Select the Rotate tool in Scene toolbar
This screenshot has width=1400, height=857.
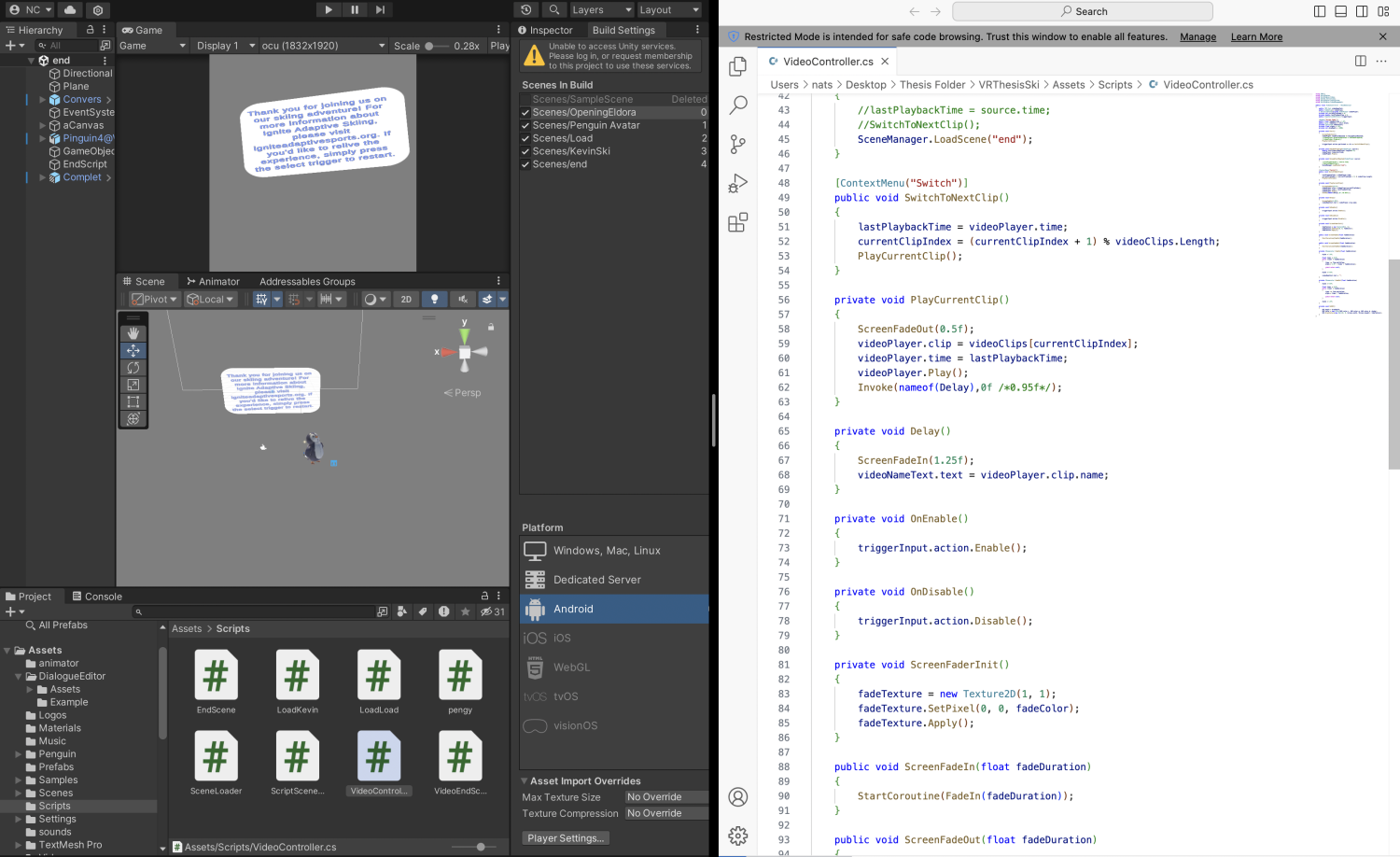(x=133, y=368)
